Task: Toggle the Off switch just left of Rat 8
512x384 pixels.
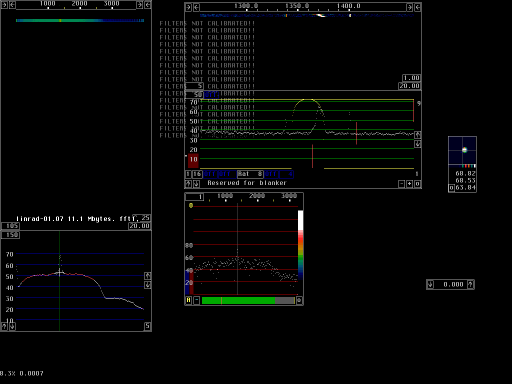Action: tap(226, 174)
